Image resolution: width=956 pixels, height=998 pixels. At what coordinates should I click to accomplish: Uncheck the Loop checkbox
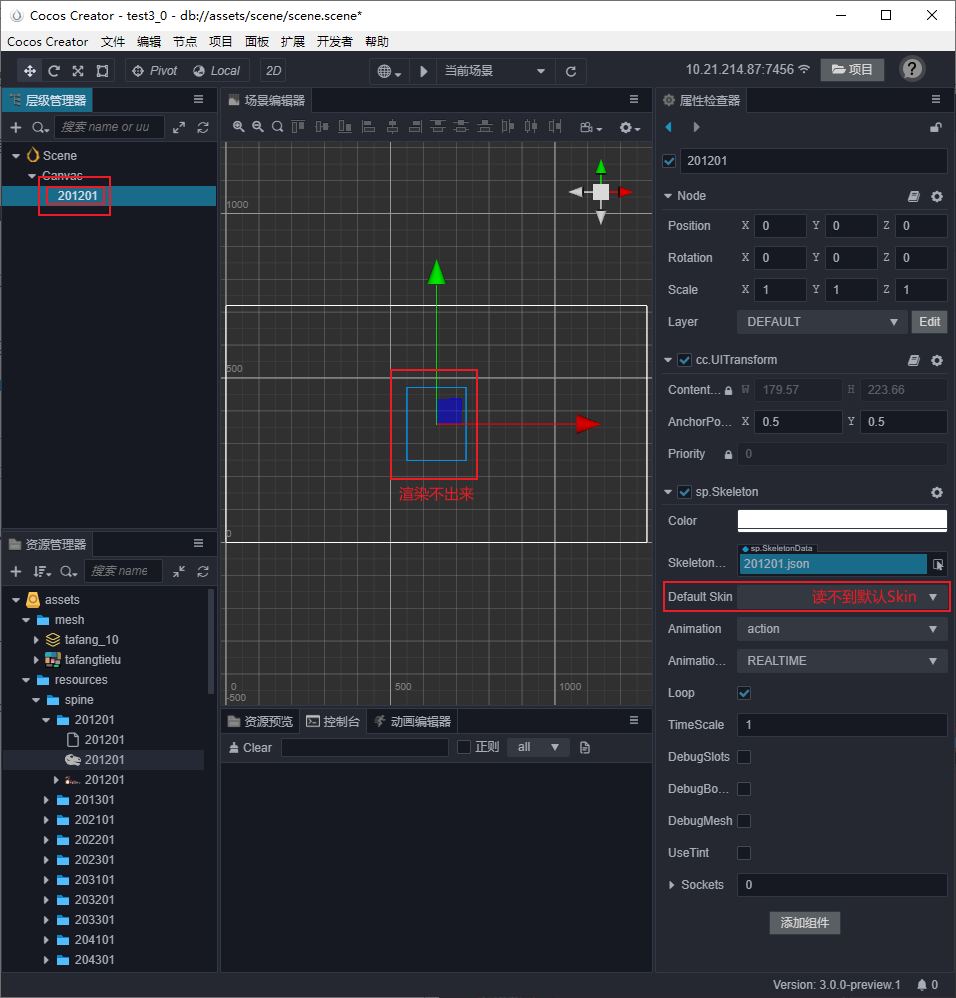click(744, 693)
